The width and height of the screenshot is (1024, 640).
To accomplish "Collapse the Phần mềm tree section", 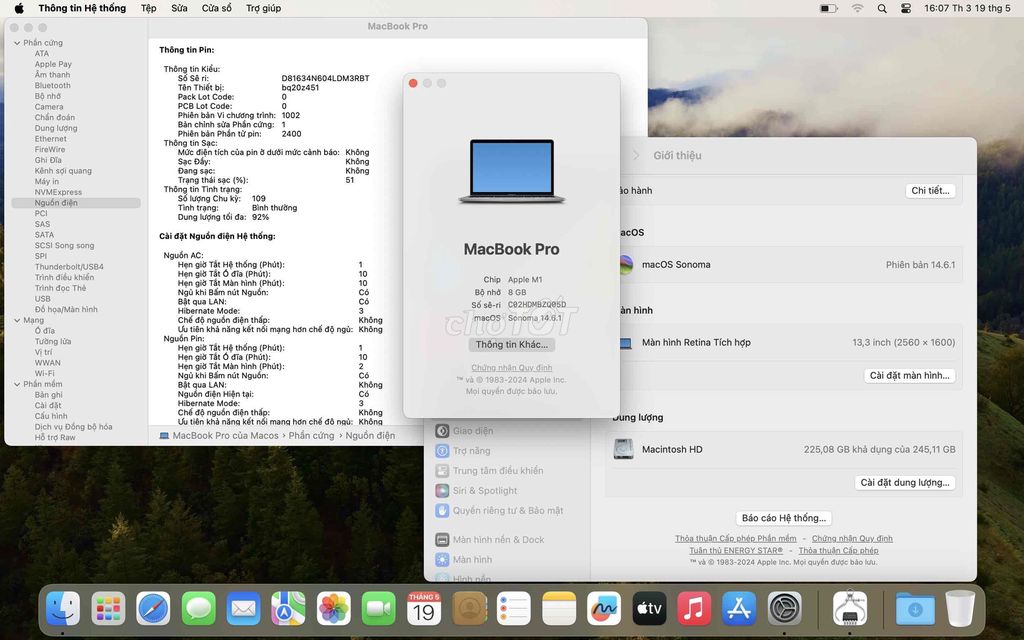I will click(x=17, y=385).
